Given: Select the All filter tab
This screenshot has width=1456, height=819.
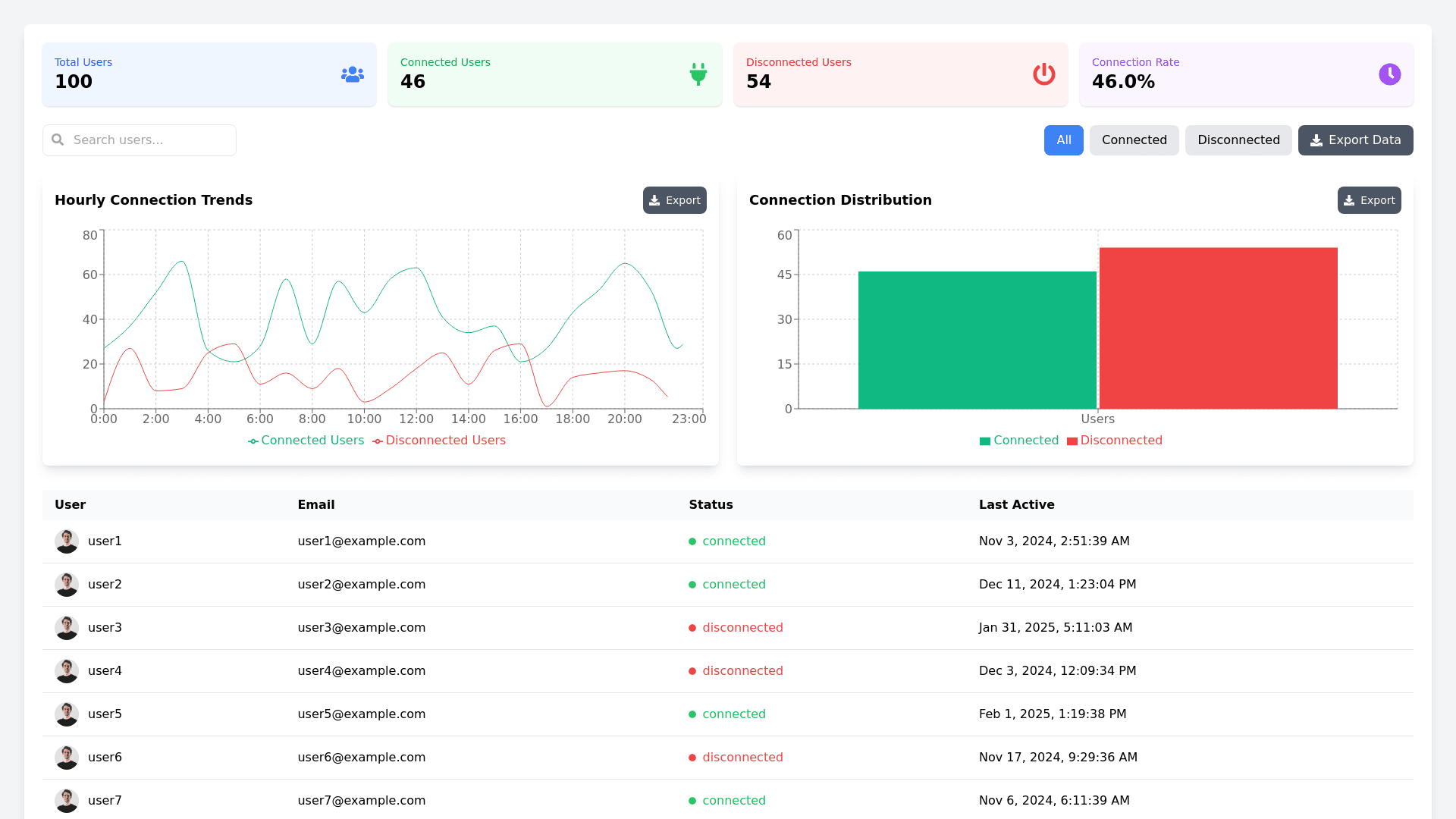Looking at the screenshot, I should 1063,140.
